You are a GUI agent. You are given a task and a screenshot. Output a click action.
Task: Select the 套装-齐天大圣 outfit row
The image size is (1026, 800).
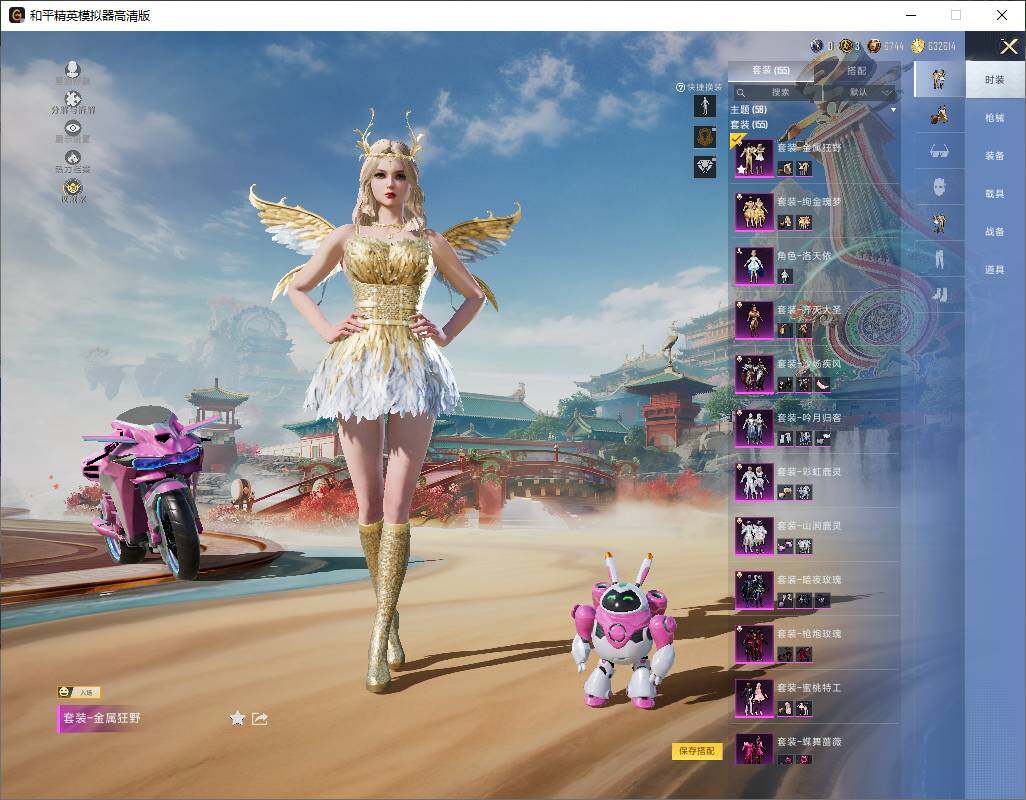pyautogui.click(x=814, y=320)
